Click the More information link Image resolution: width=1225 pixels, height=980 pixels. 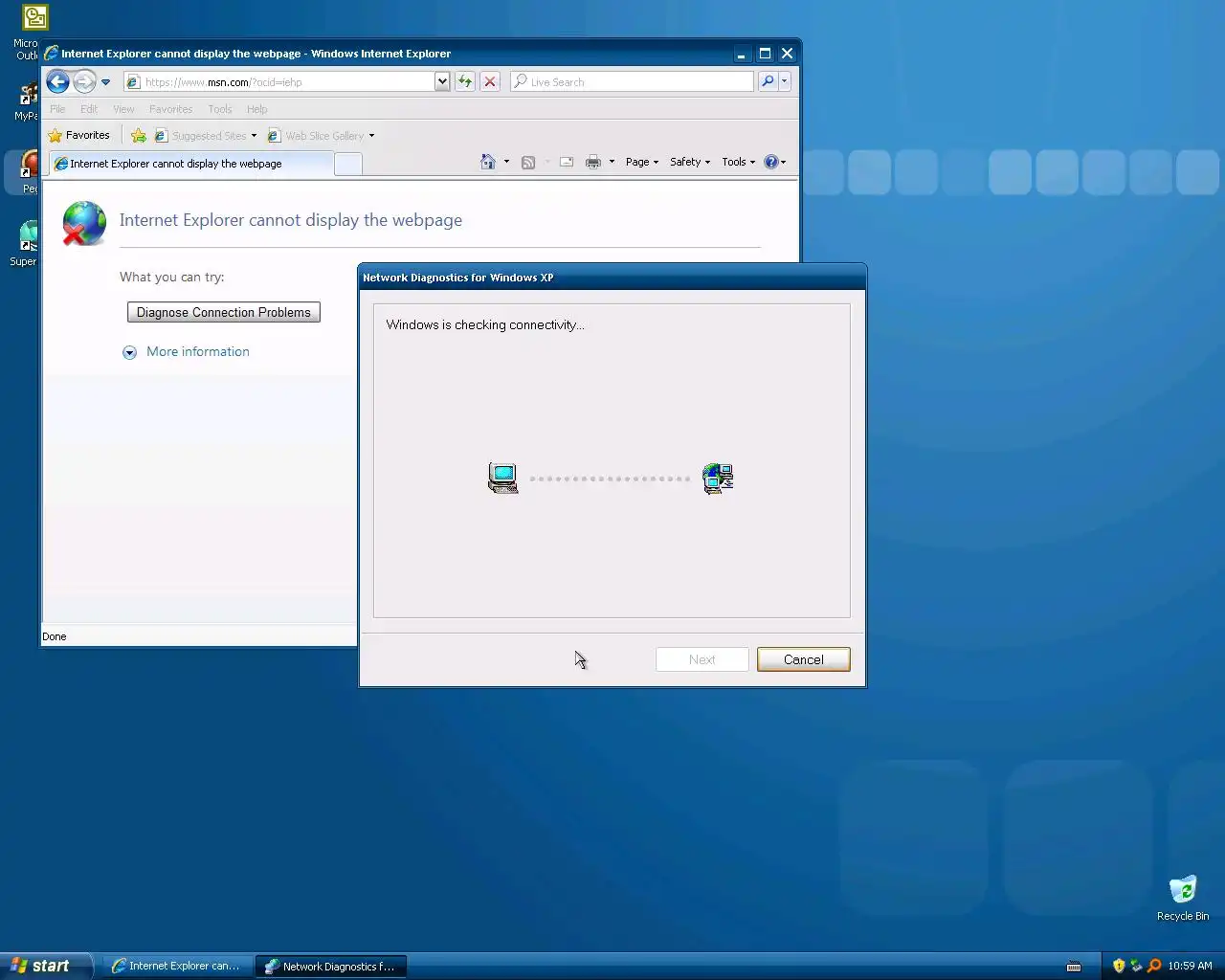tap(198, 352)
